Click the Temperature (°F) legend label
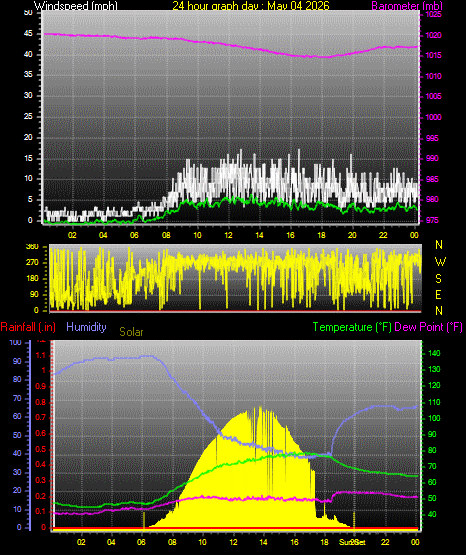This screenshot has height=555, width=466. 352,327
